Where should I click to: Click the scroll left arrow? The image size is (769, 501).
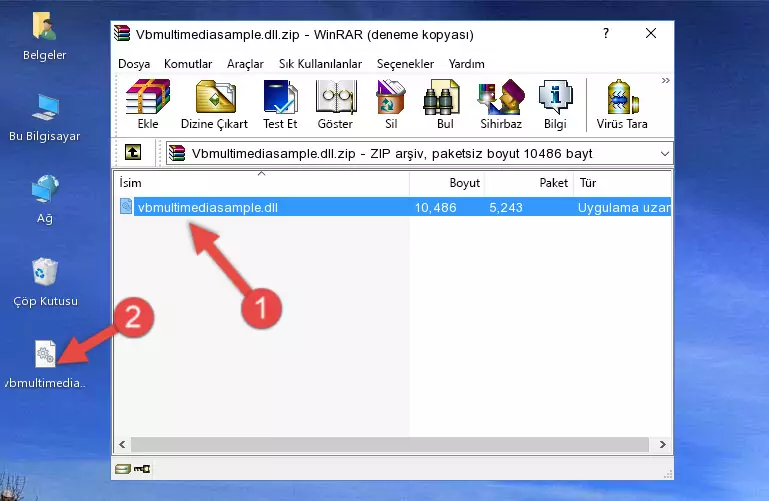coord(122,445)
